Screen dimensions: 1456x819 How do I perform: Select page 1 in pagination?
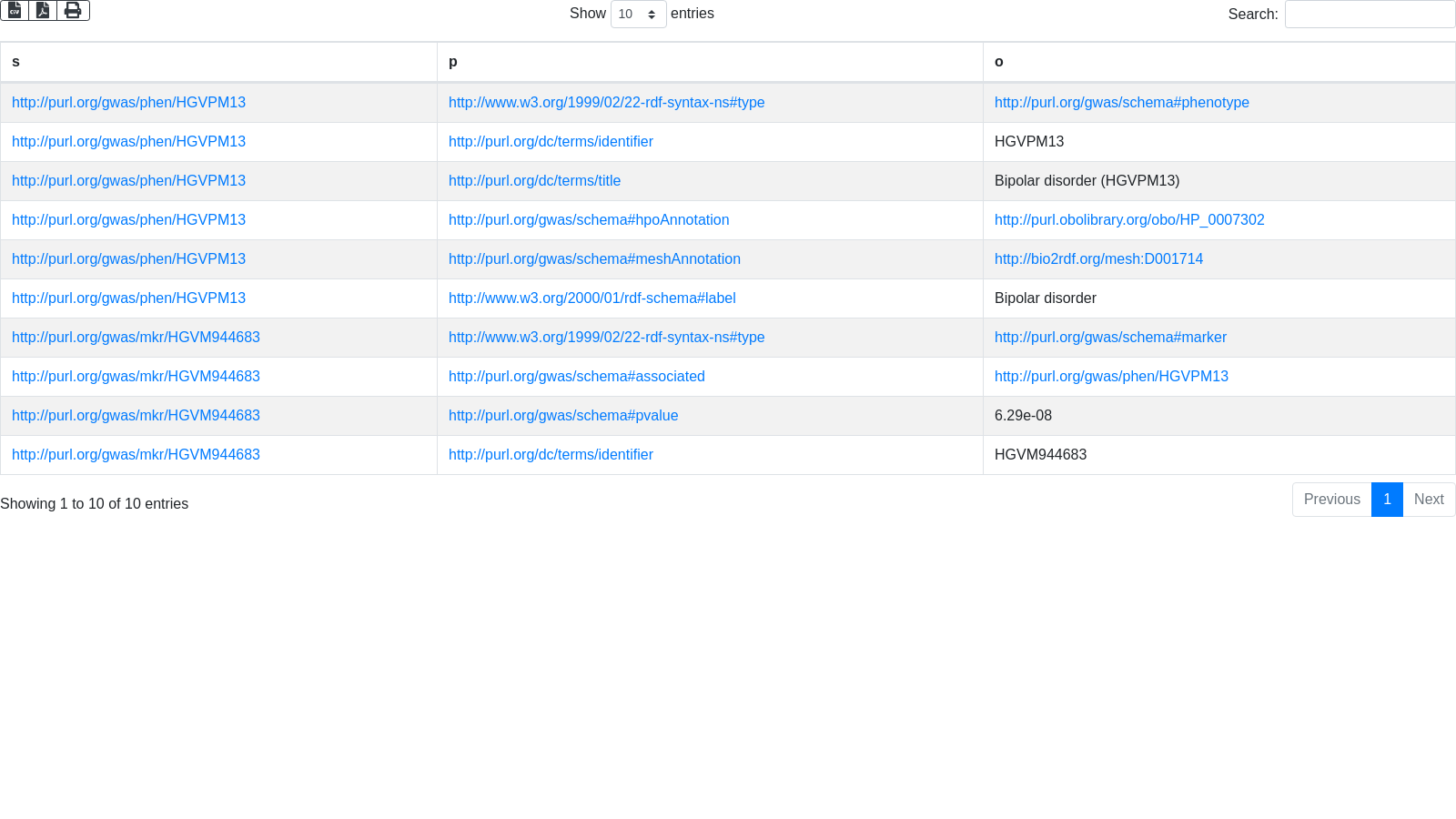[1387, 500]
